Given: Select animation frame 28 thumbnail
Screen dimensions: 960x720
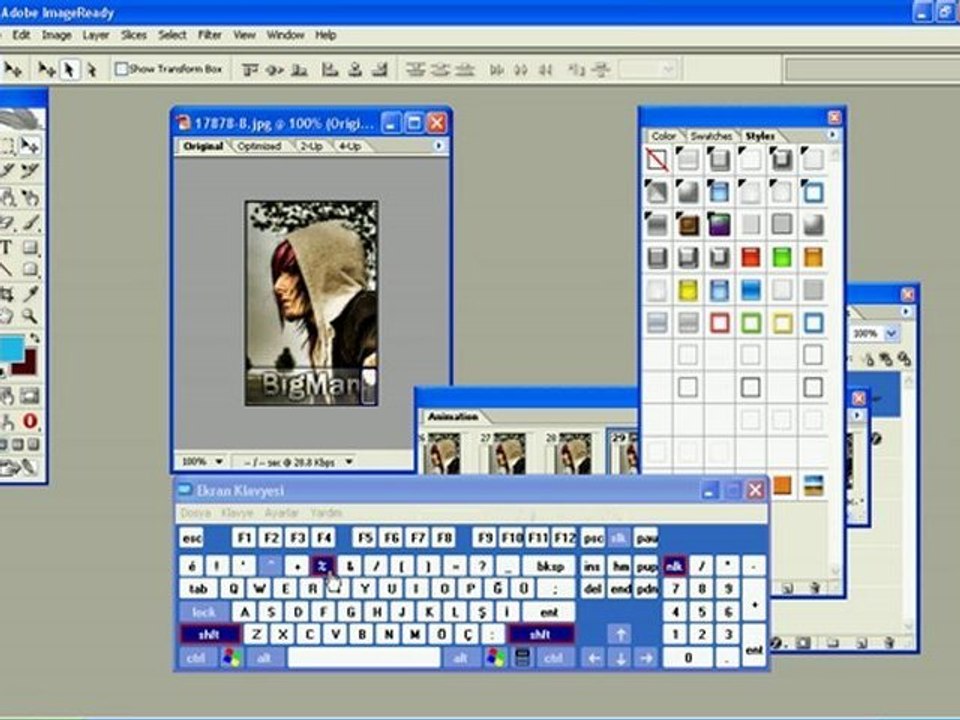Looking at the screenshot, I should click(x=574, y=453).
